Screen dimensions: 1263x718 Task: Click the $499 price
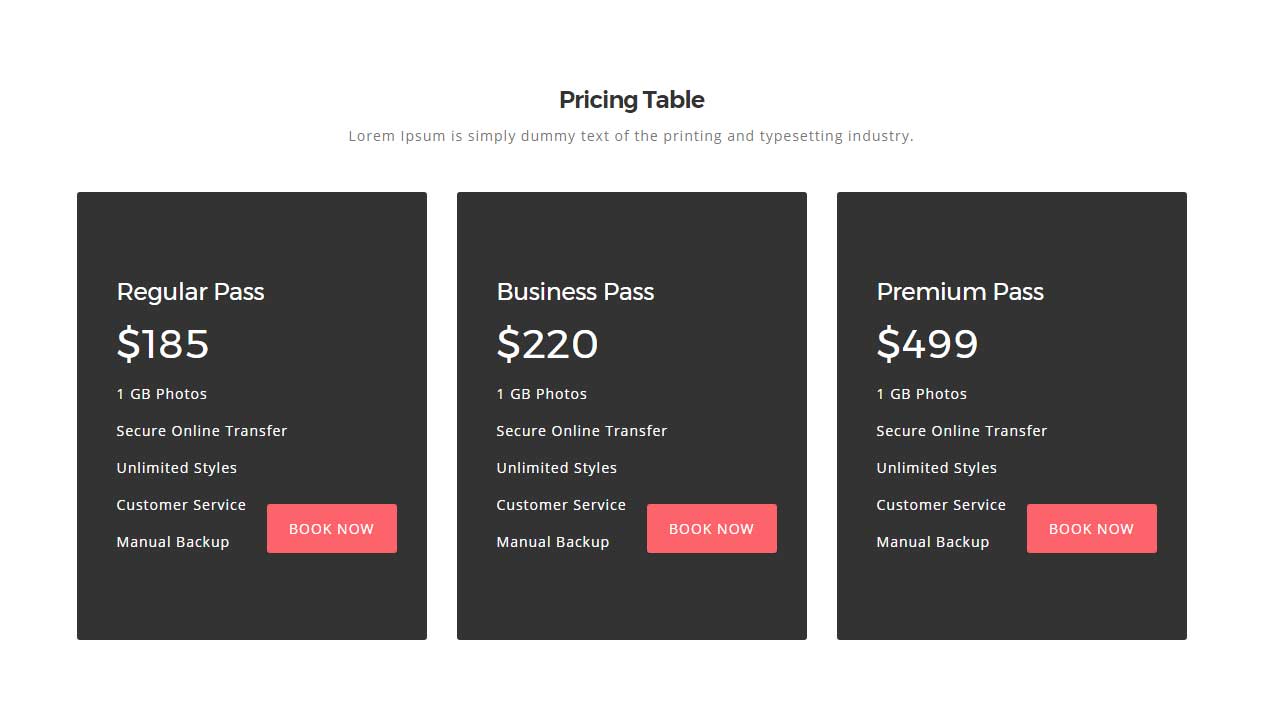(x=927, y=344)
